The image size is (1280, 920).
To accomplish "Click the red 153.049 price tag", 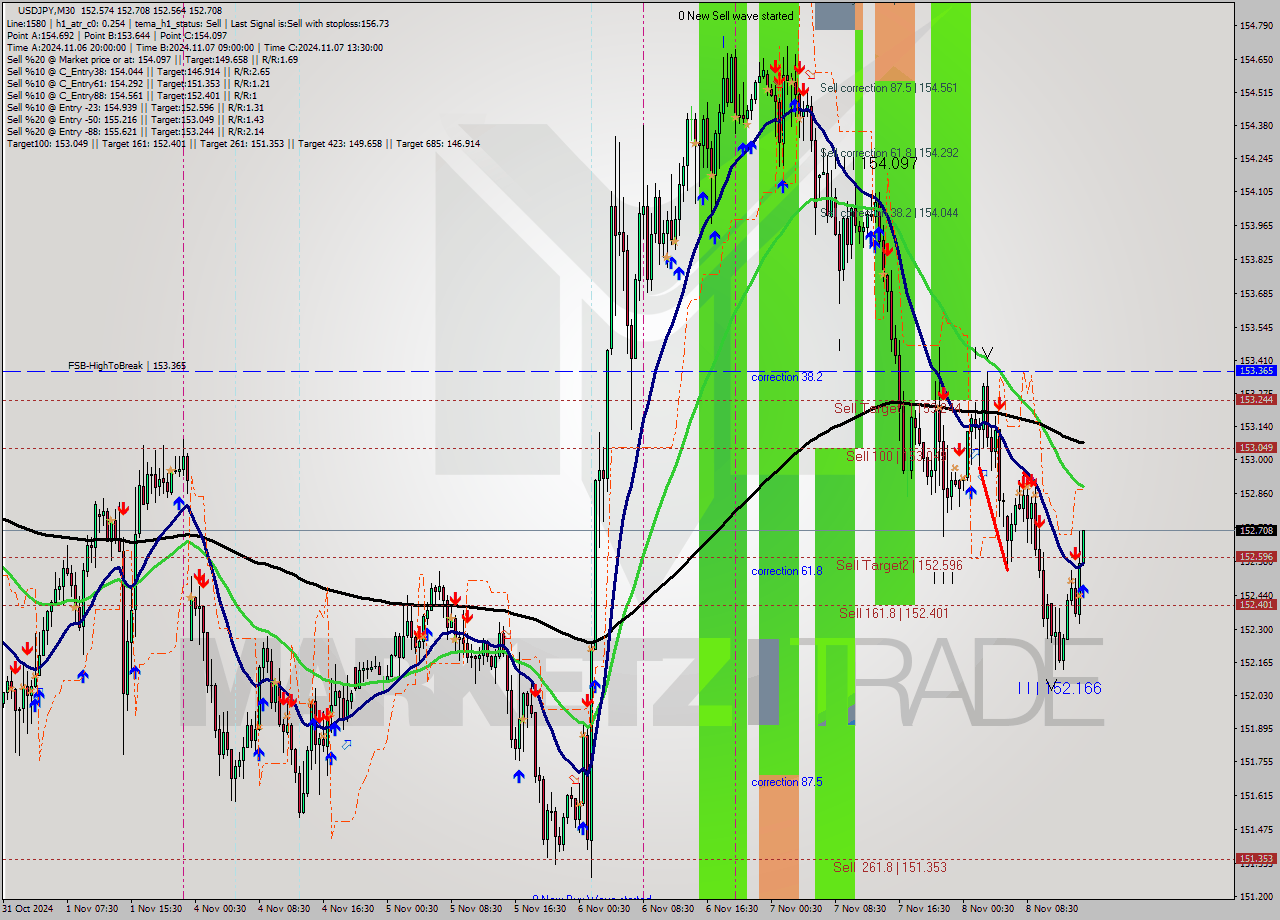I will click(x=1256, y=447).
